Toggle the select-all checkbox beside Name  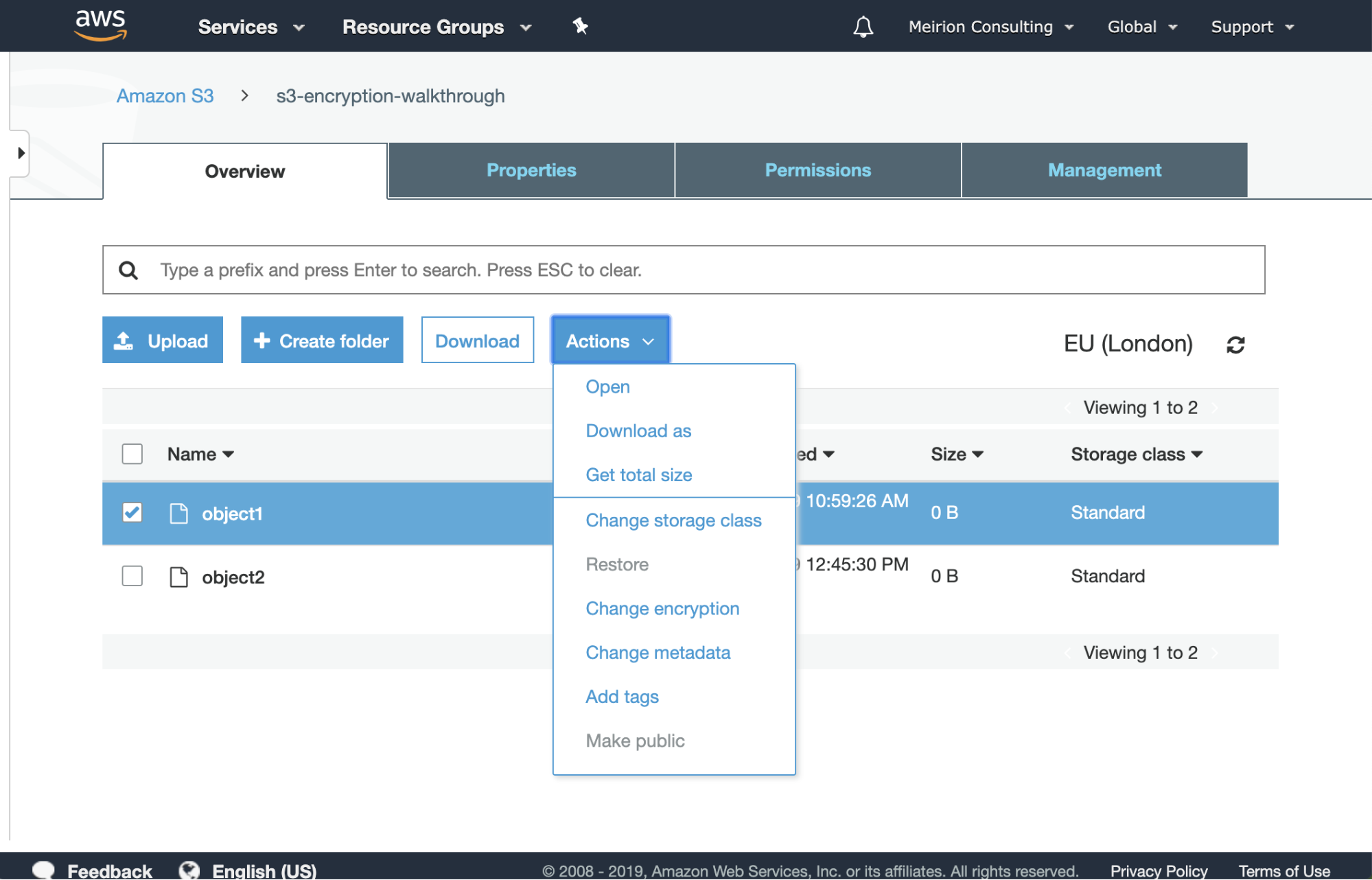point(132,454)
